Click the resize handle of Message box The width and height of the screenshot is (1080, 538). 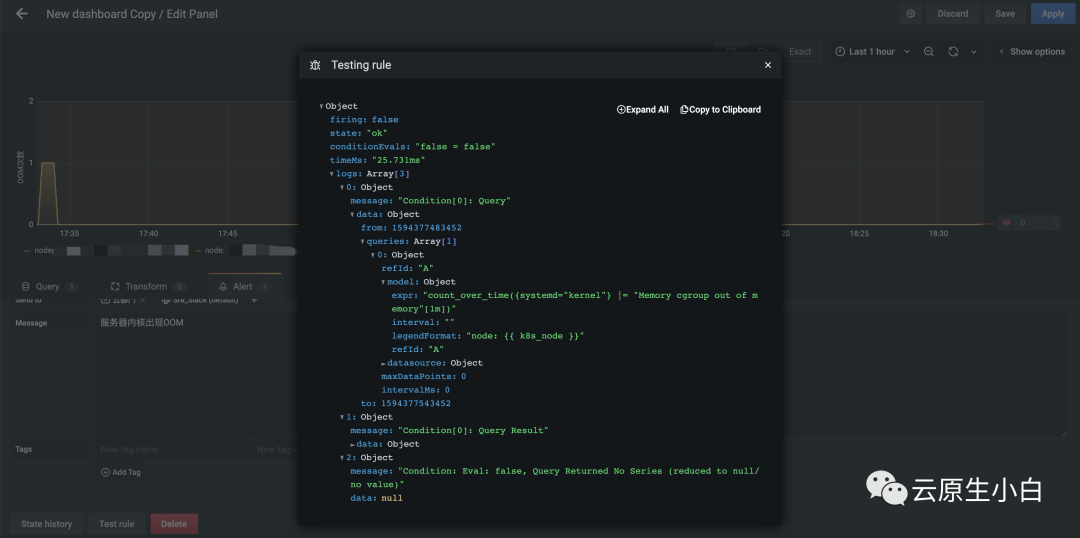point(1063,433)
